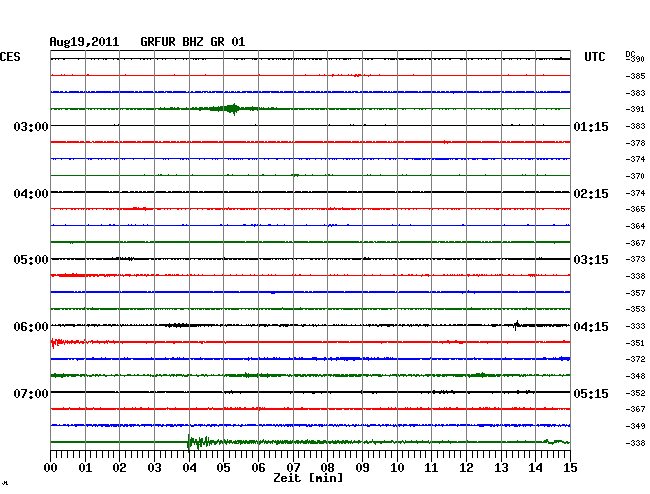Click the CES column header

10,57
